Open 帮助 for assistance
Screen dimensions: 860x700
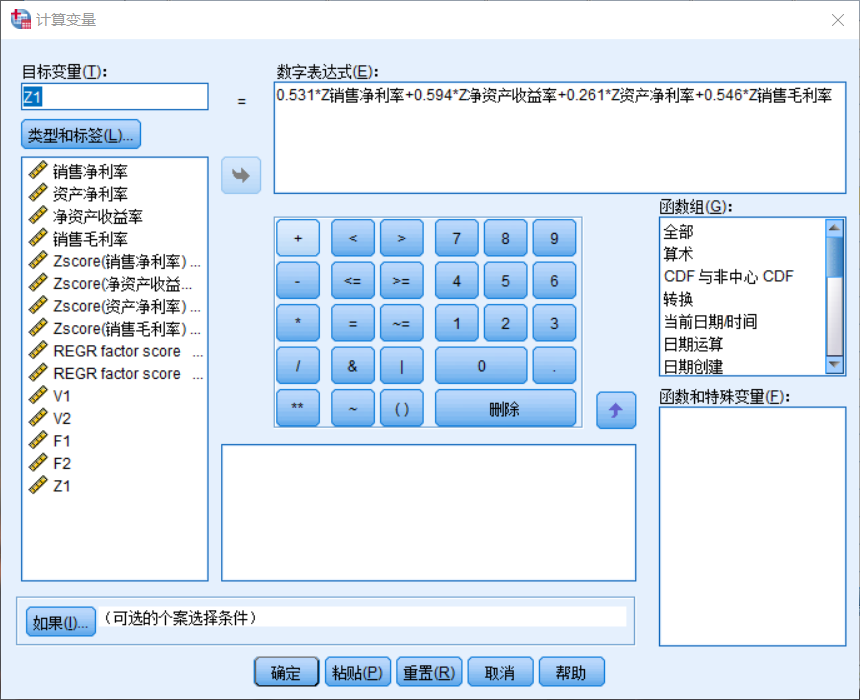click(x=572, y=671)
